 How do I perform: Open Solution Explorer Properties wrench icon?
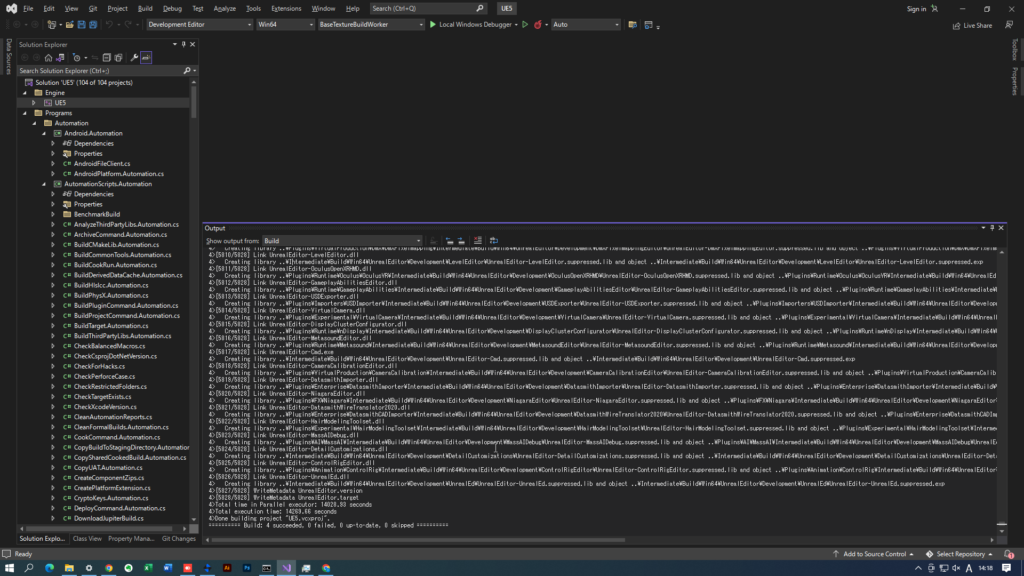[x=134, y=57]
